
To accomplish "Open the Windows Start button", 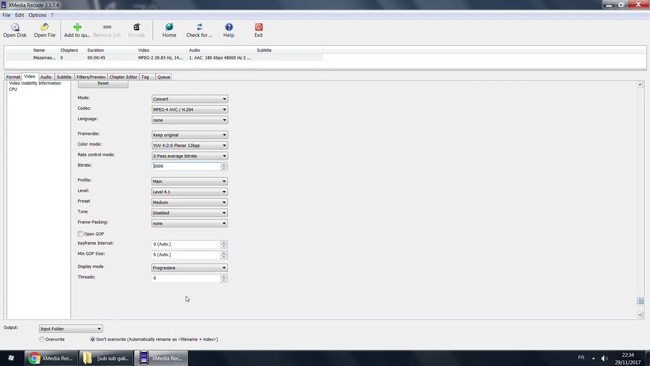I will pos(11,358).
